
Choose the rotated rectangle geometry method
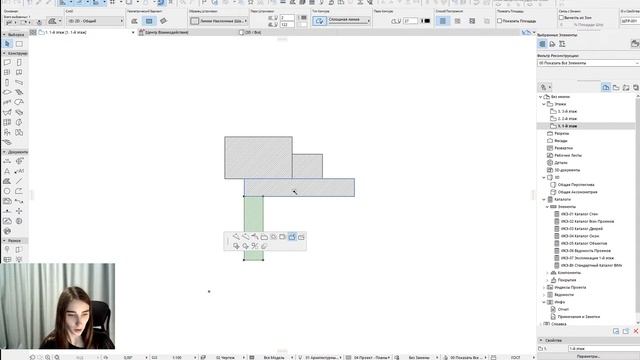164,21
